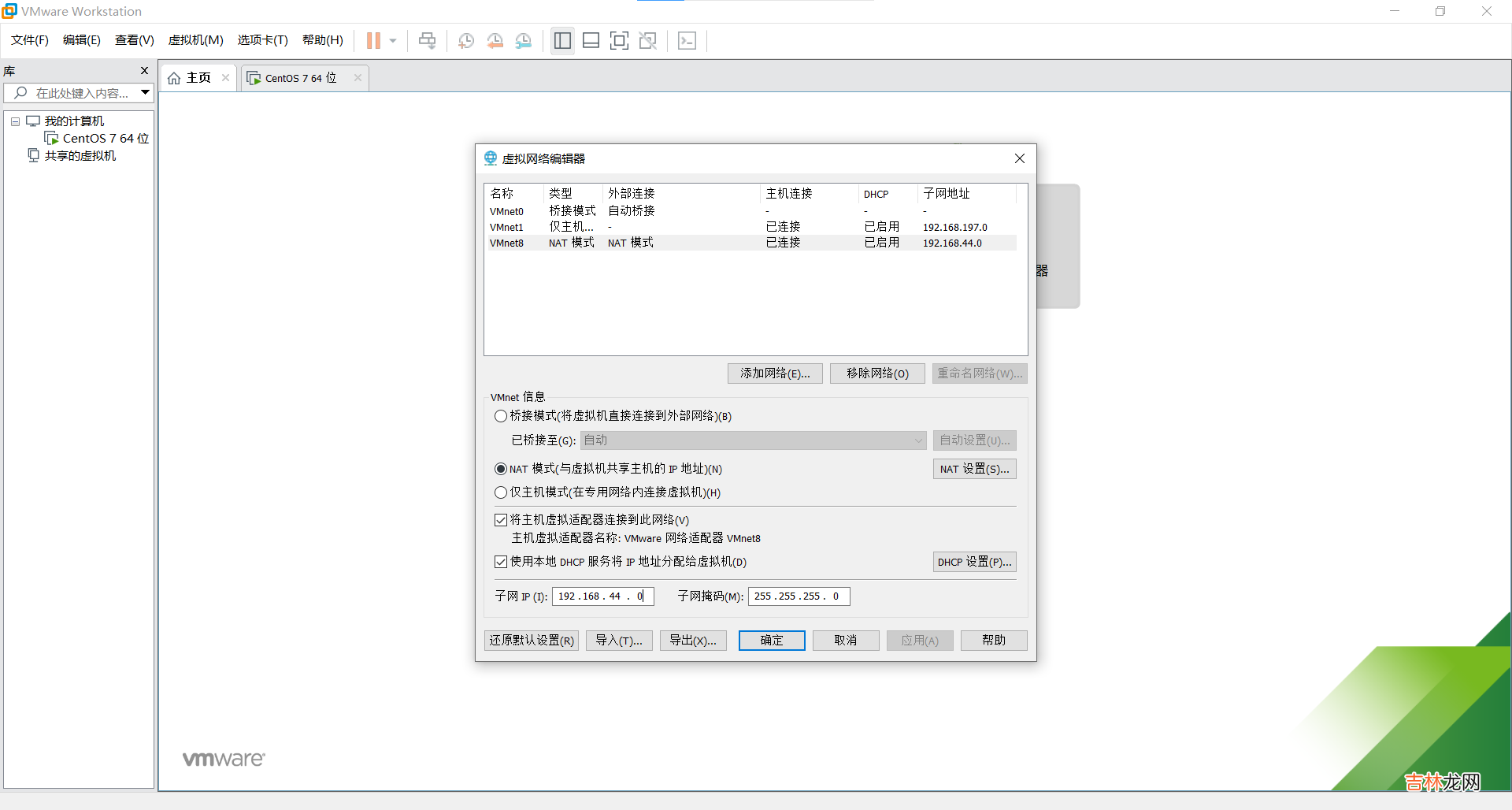
Task: Click the 外部连接 column header
Action: tap(682, 194)
